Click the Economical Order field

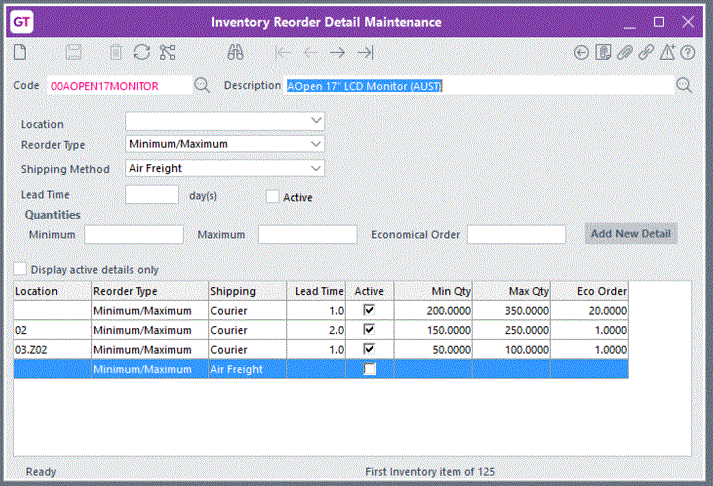(x=517, y=235)
